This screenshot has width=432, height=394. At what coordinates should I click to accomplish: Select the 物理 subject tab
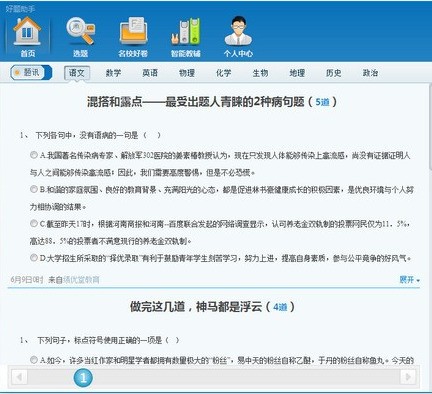pyautogui.click(x=187, y=73)
